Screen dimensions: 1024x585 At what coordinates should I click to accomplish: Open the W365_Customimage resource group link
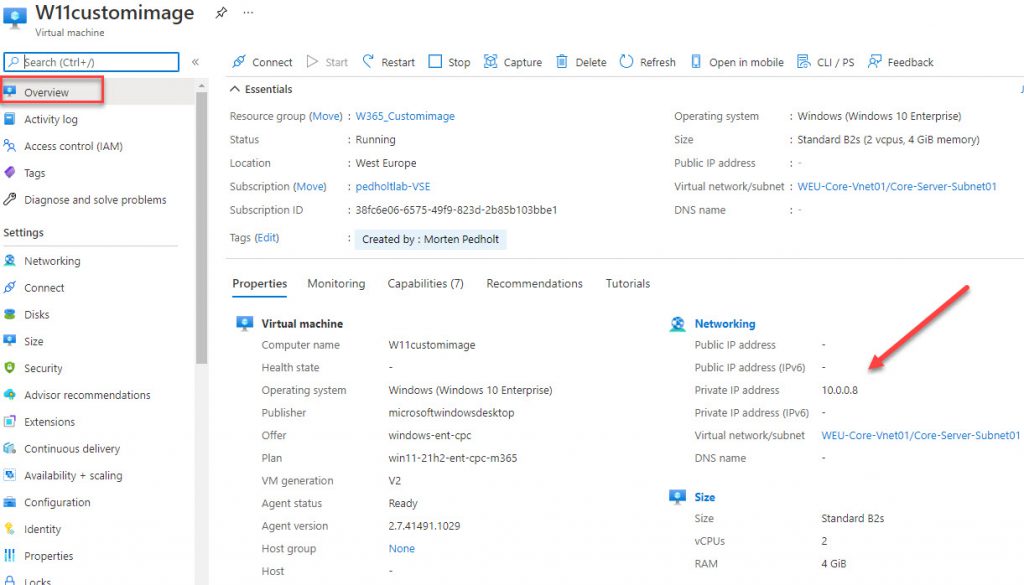pos(405,116)
